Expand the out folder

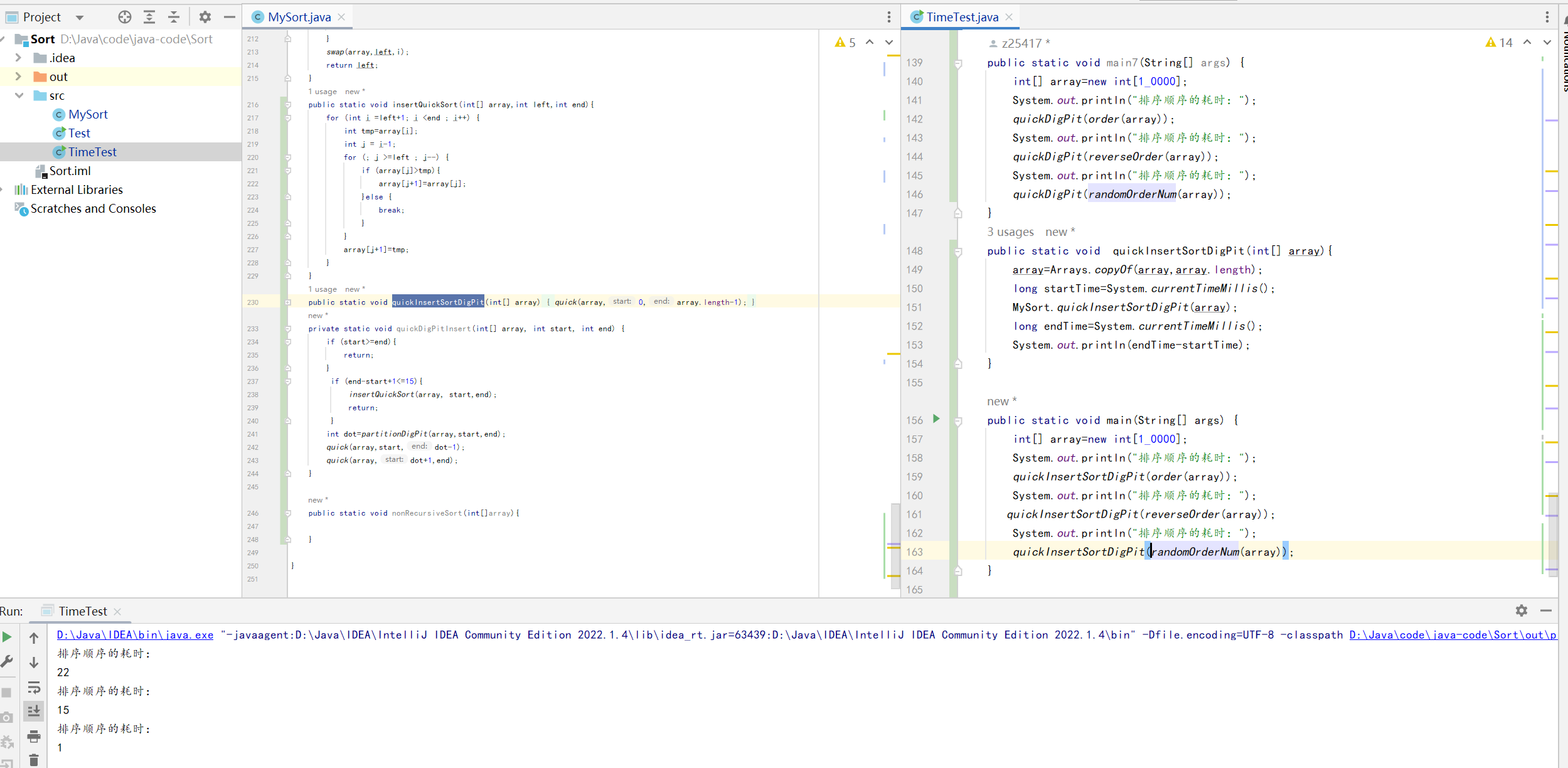pyautogui.click(x=18, y=77)
